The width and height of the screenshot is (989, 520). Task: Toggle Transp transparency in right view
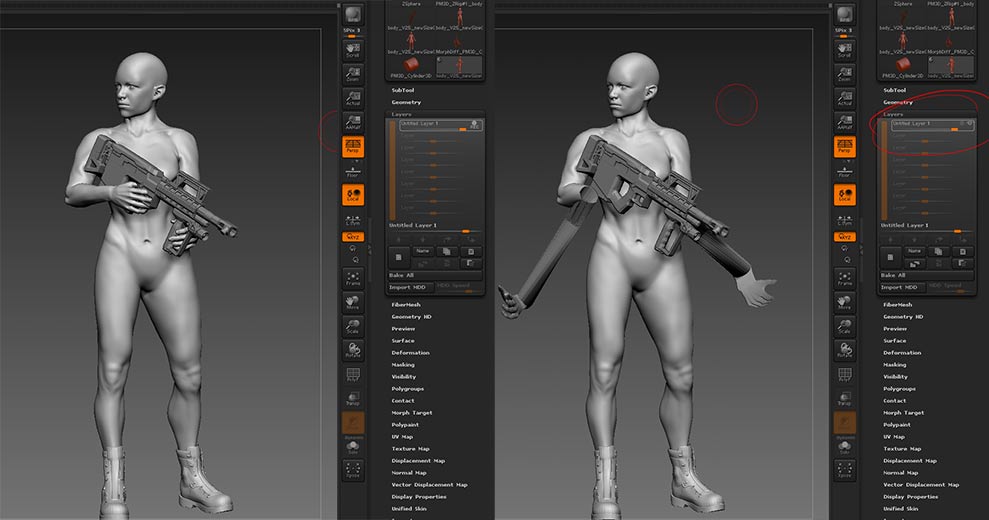[845, 398]
